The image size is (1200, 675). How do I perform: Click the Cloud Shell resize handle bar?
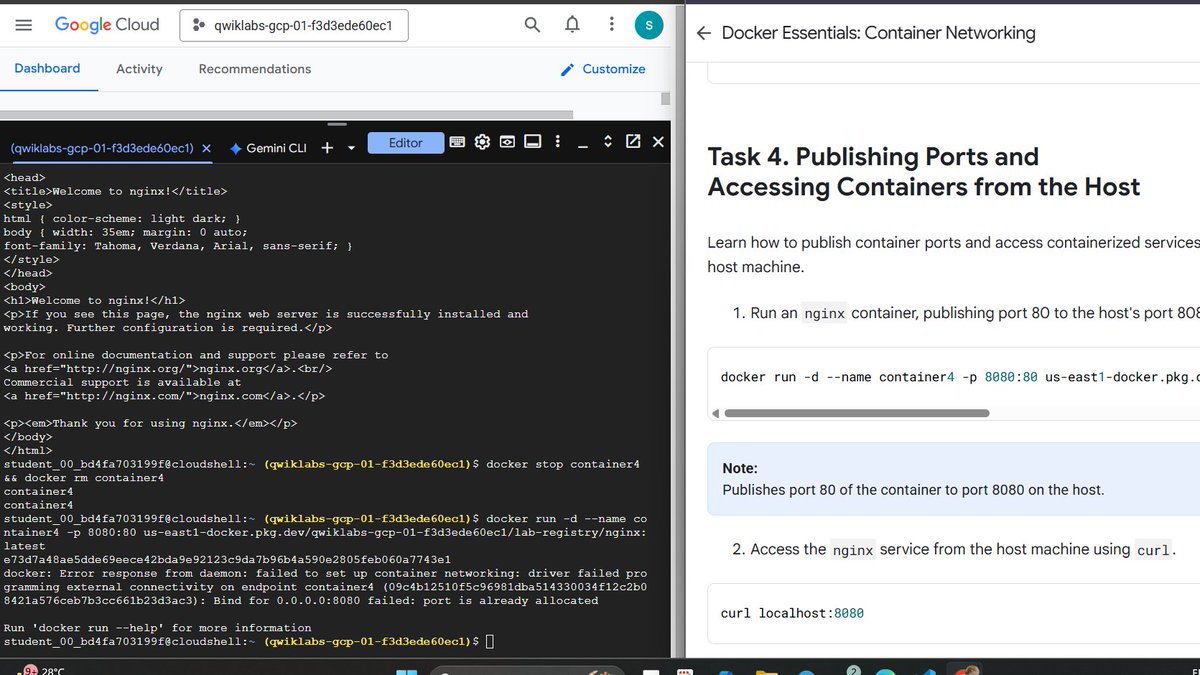click(x=338, y=125)
